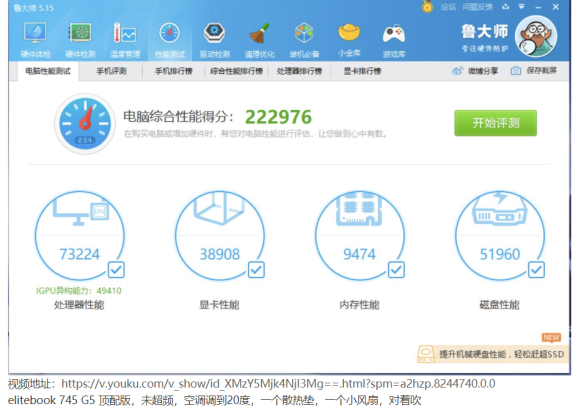
Task: Switch to the 处理器排行榜 tab
Action: click(x=299, y=71)
